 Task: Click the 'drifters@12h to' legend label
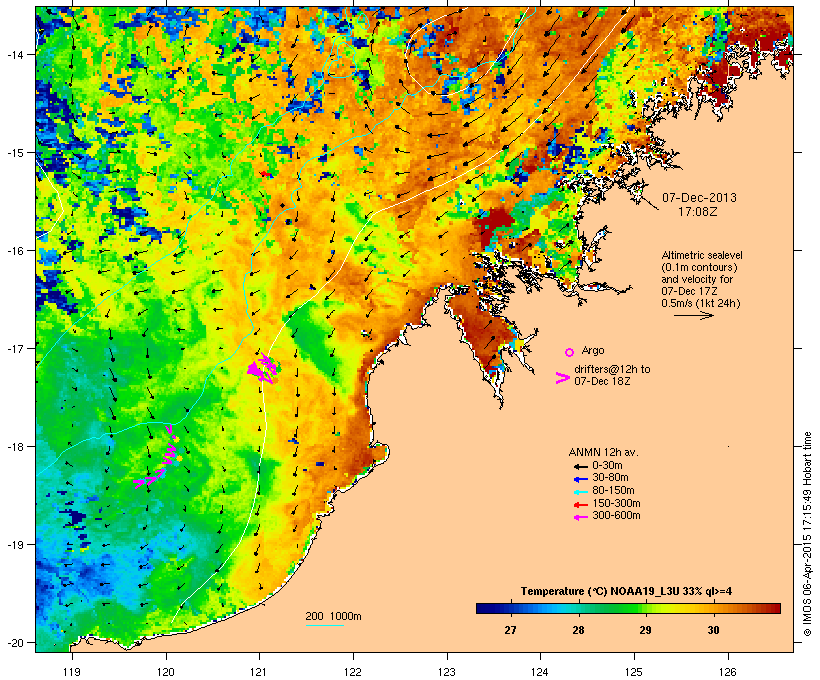click(x=612, y=369)
